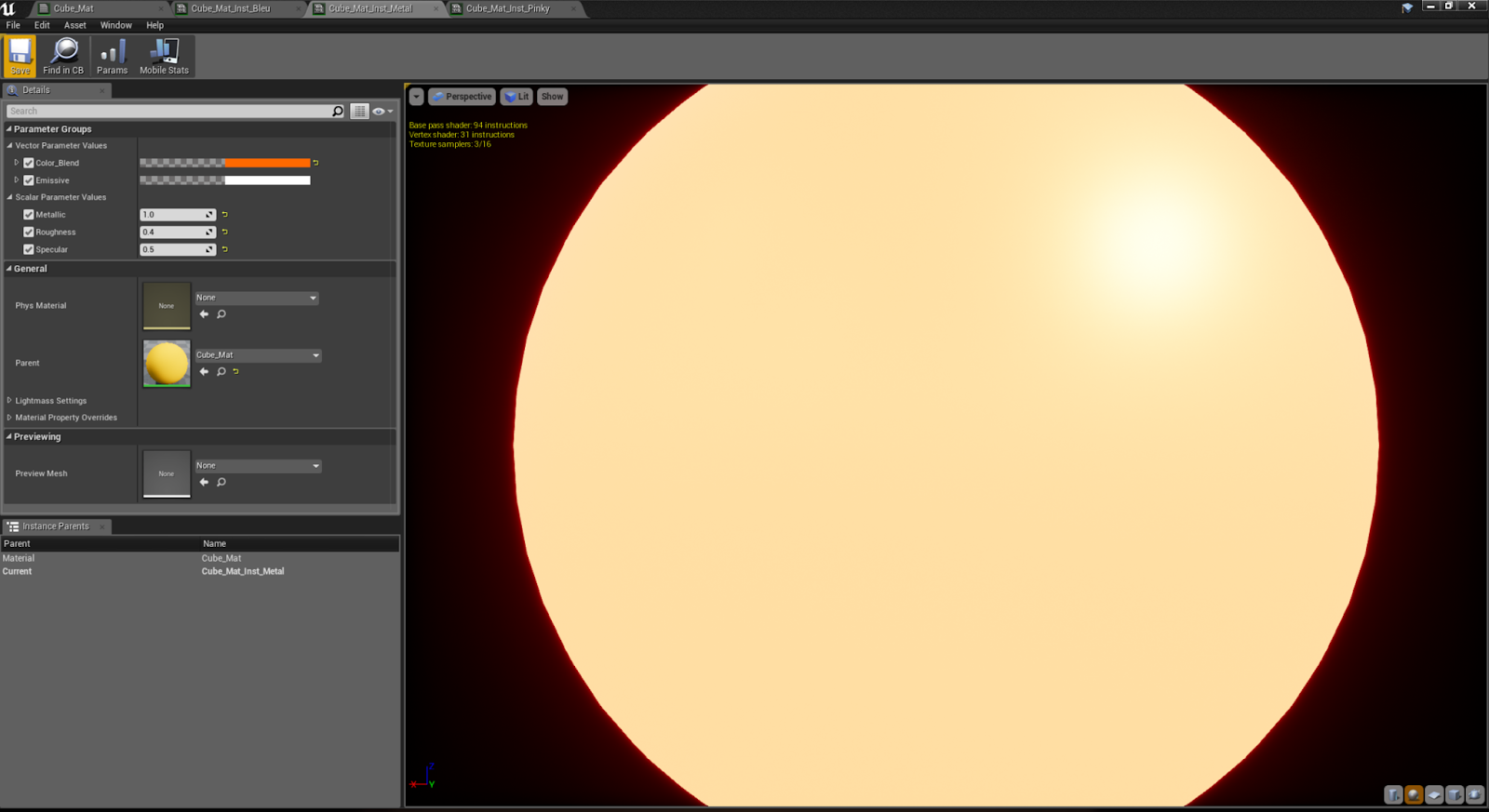Click Roughness value field 0.4
The height and width of the screenshot is (812, 1489).
click(x=178, y=233)
